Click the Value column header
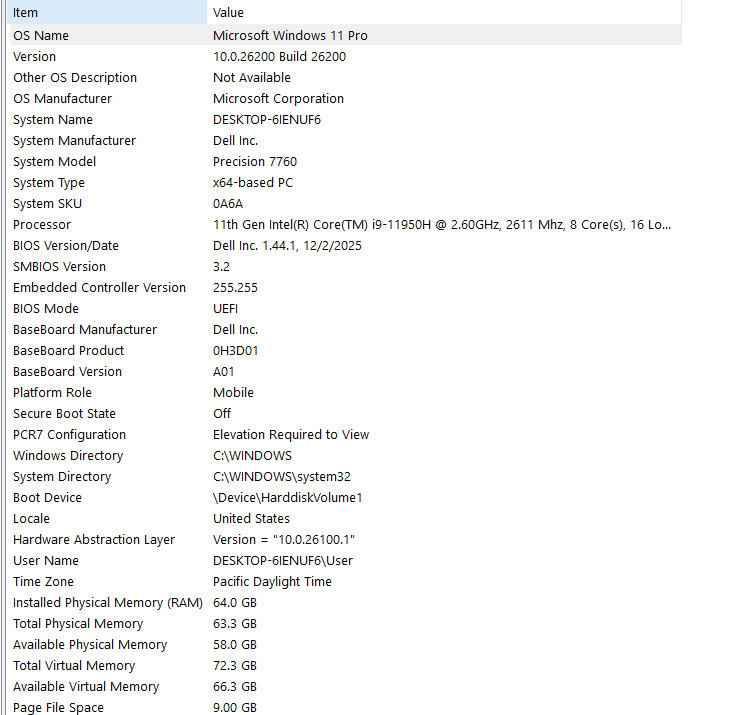Screen dimensions: 751x715 (x=444, y=12)
